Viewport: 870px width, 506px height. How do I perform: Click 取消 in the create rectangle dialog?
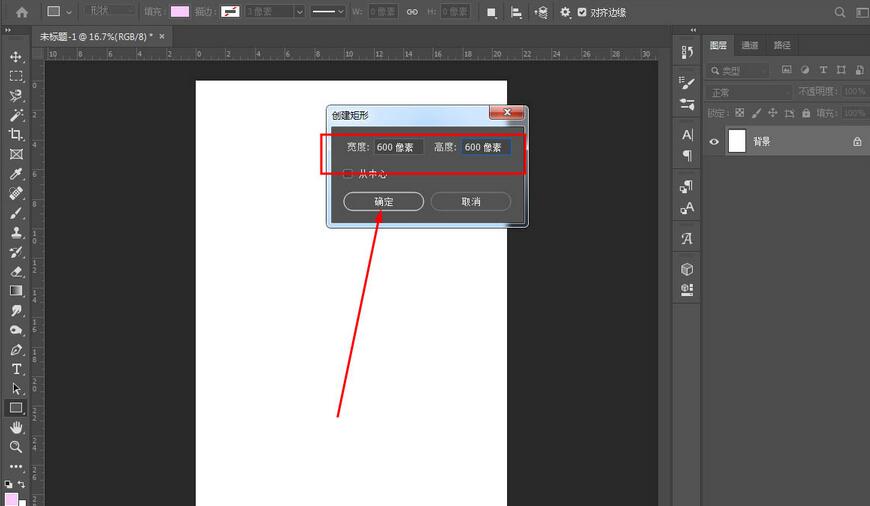(471, 201)
